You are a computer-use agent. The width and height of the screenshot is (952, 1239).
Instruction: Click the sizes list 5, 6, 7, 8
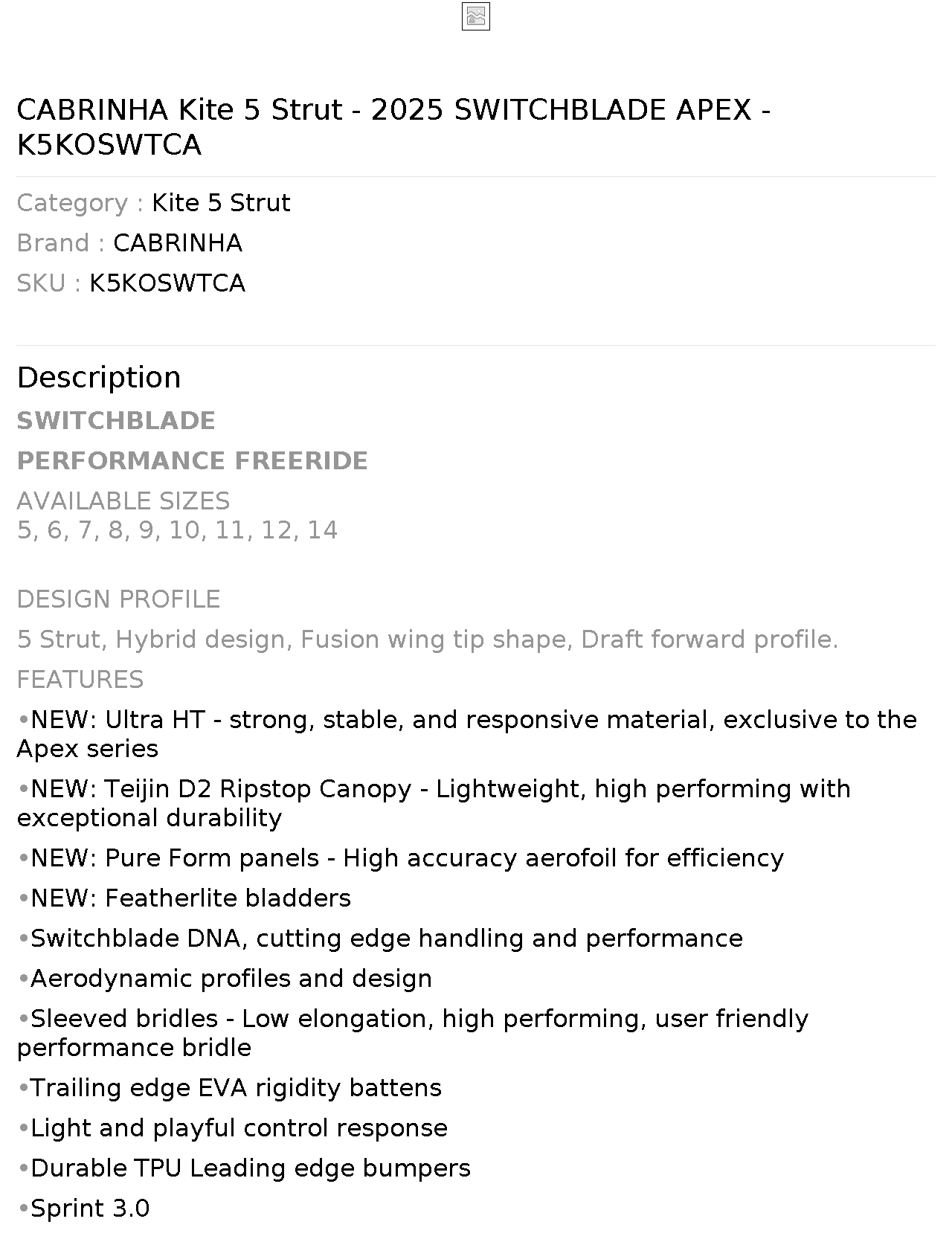[x=177, y=530]
